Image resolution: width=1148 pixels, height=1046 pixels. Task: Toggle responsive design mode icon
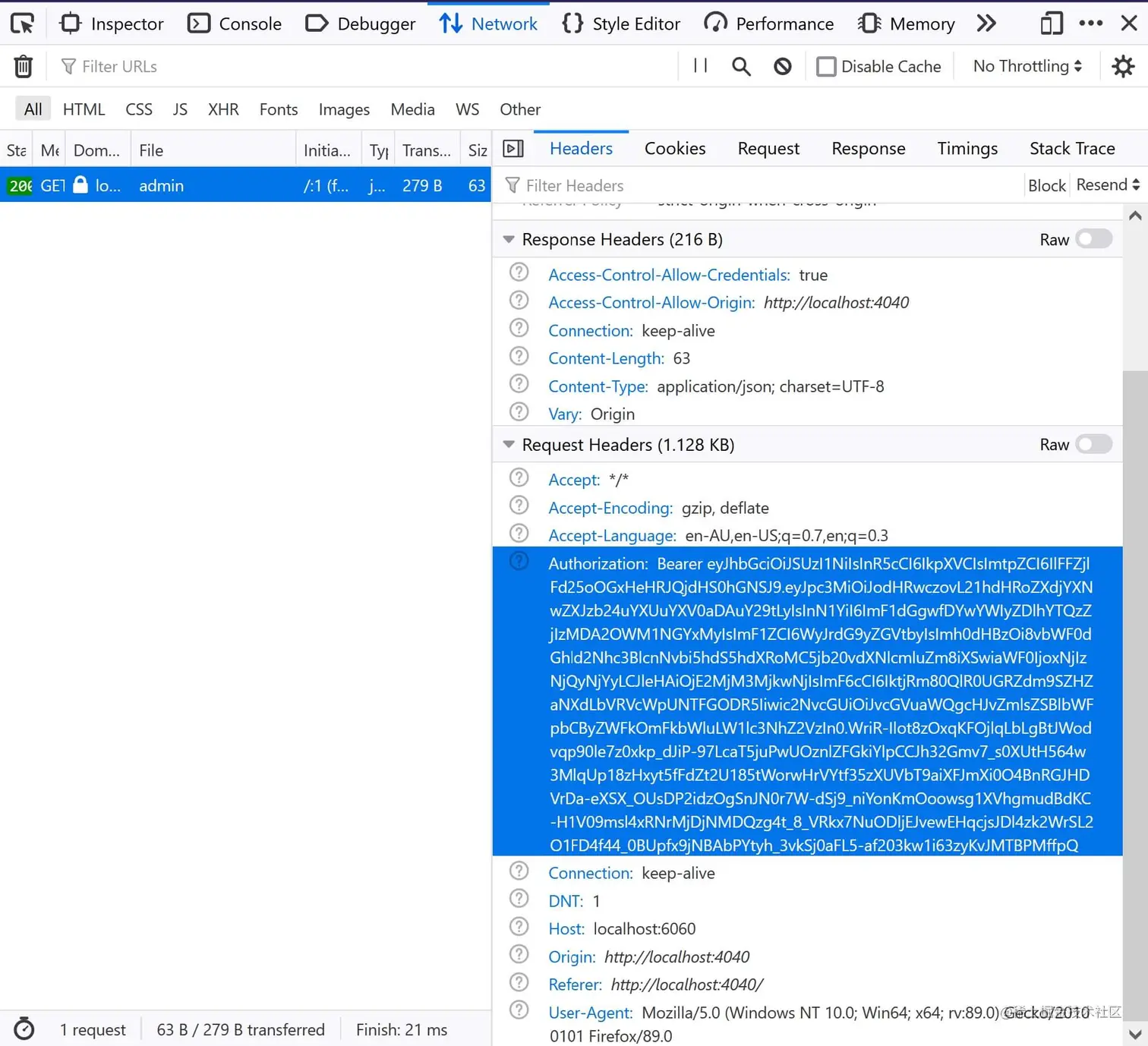click(x=1052, y=24)
